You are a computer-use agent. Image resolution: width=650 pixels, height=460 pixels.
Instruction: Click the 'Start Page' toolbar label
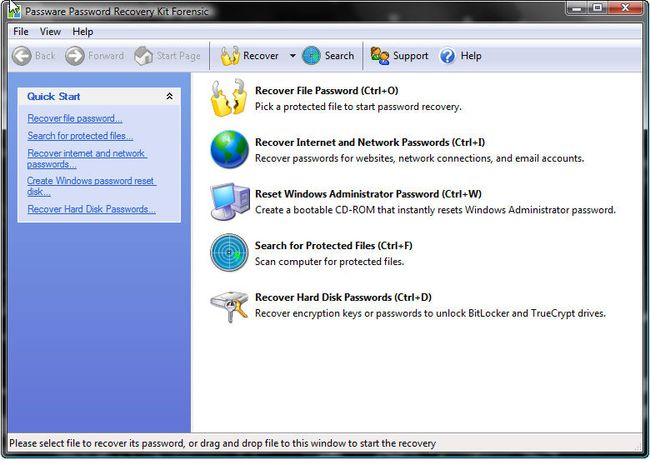tap(179, 56)
